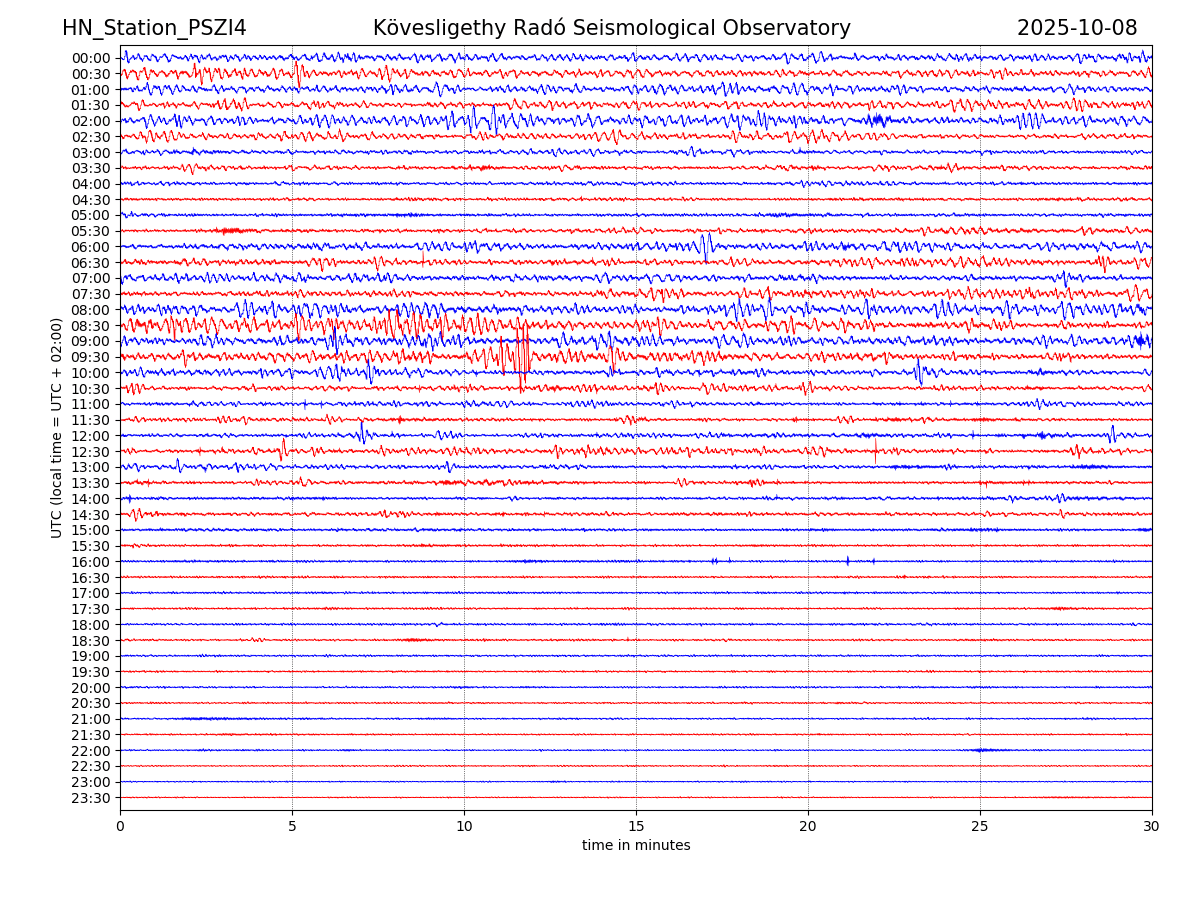
Task: Click the 12:00 row time label
Action: click(91, 436)
